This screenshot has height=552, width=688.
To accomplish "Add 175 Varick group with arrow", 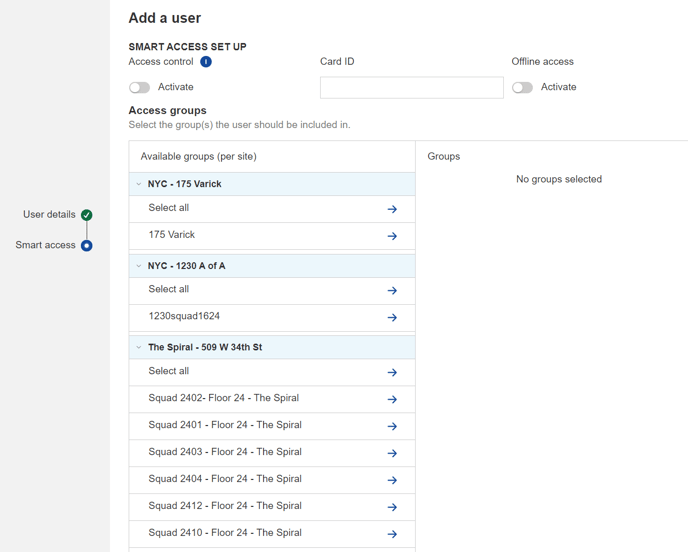I will (392, 236).
